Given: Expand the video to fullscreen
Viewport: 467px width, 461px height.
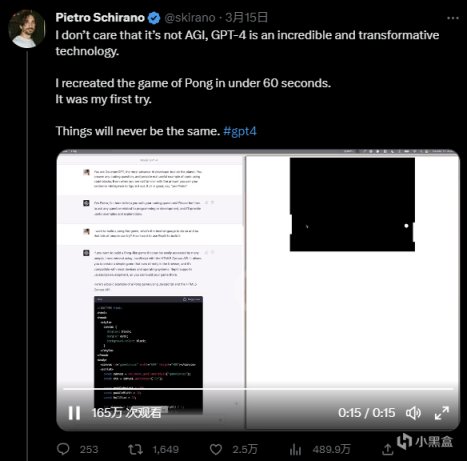Looking at the screenshot, I should 442,413.
